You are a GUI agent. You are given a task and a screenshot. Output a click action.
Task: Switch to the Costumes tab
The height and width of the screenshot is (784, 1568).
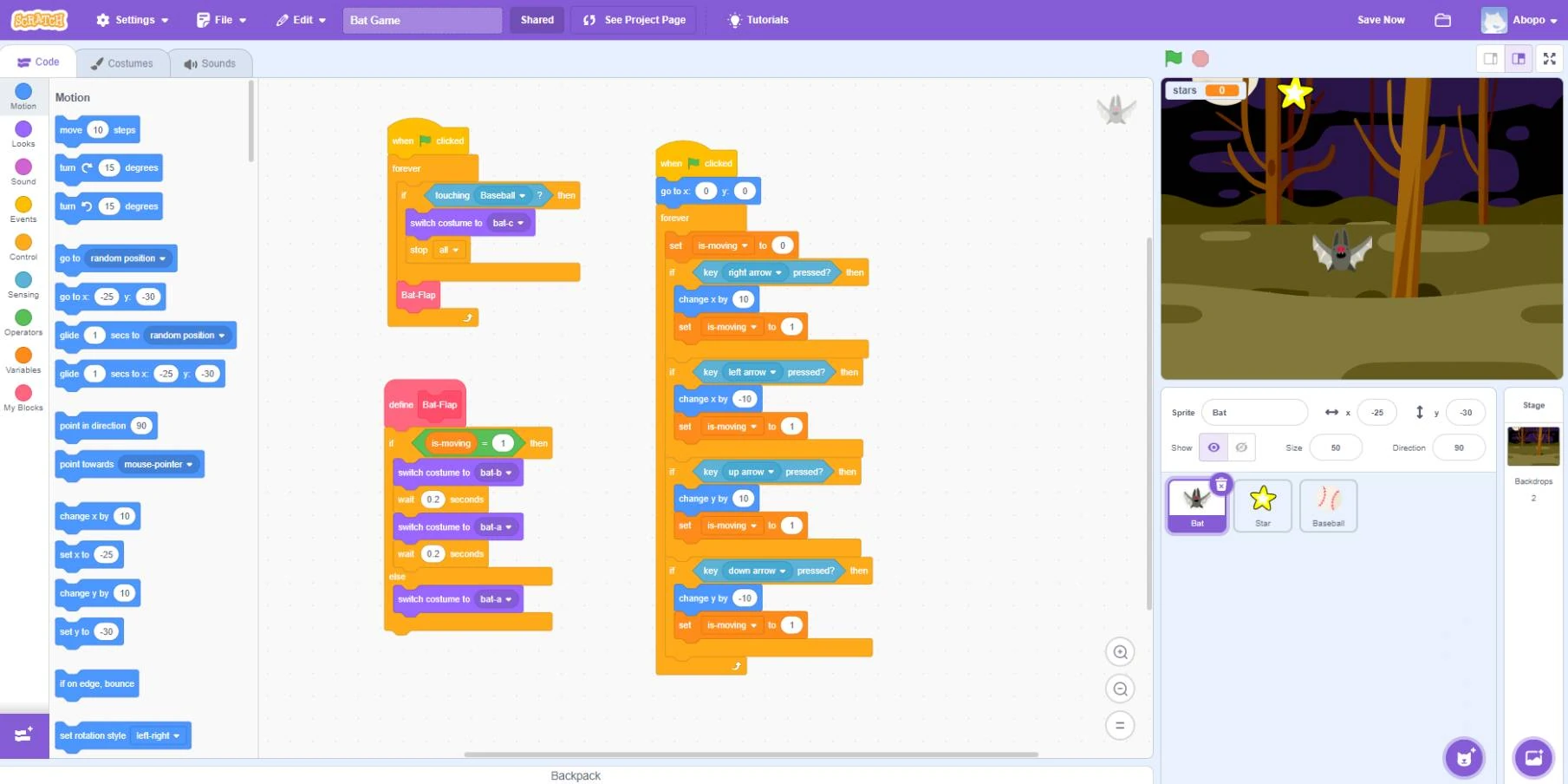coord(122,63)
